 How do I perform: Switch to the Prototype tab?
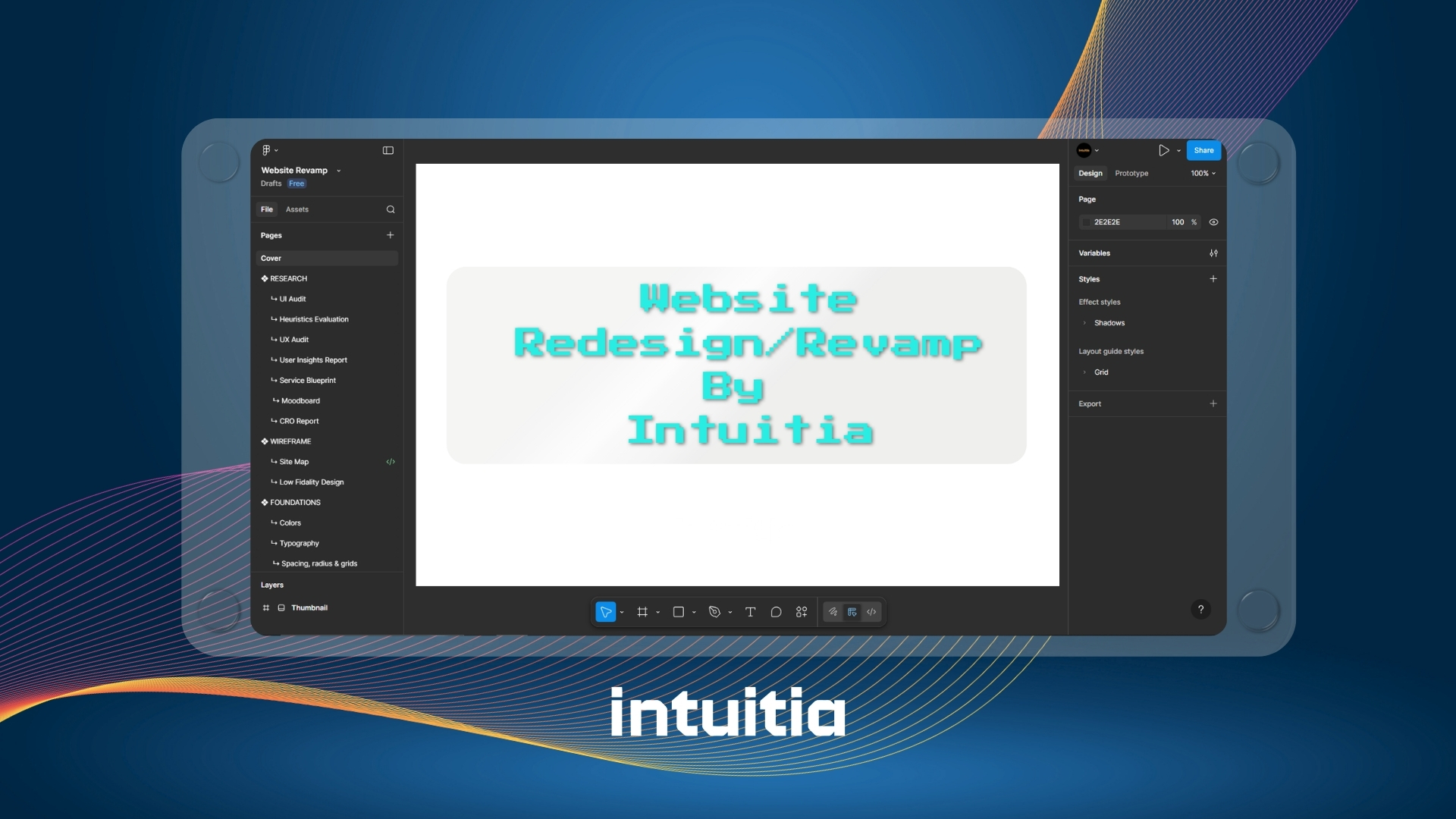pyautogui.click(x=1131, y=174)
